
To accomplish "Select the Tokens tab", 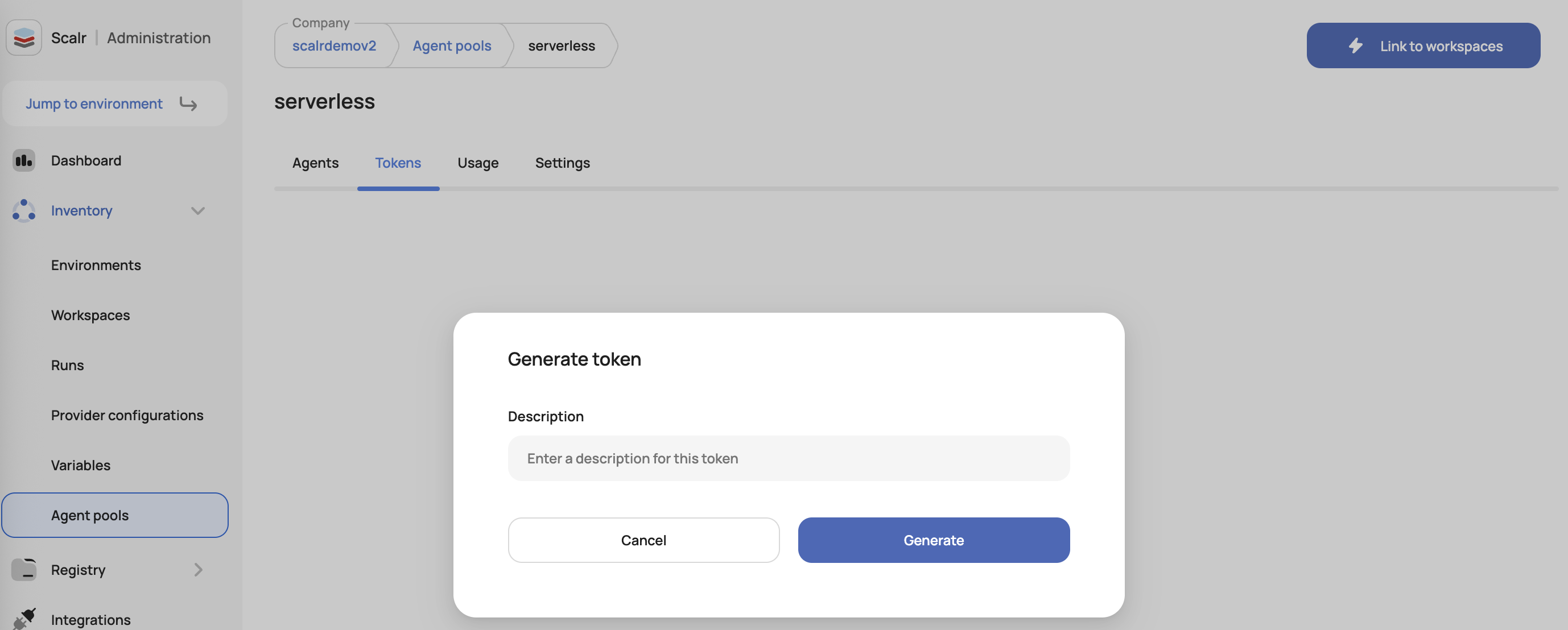I will coord(398,163).
